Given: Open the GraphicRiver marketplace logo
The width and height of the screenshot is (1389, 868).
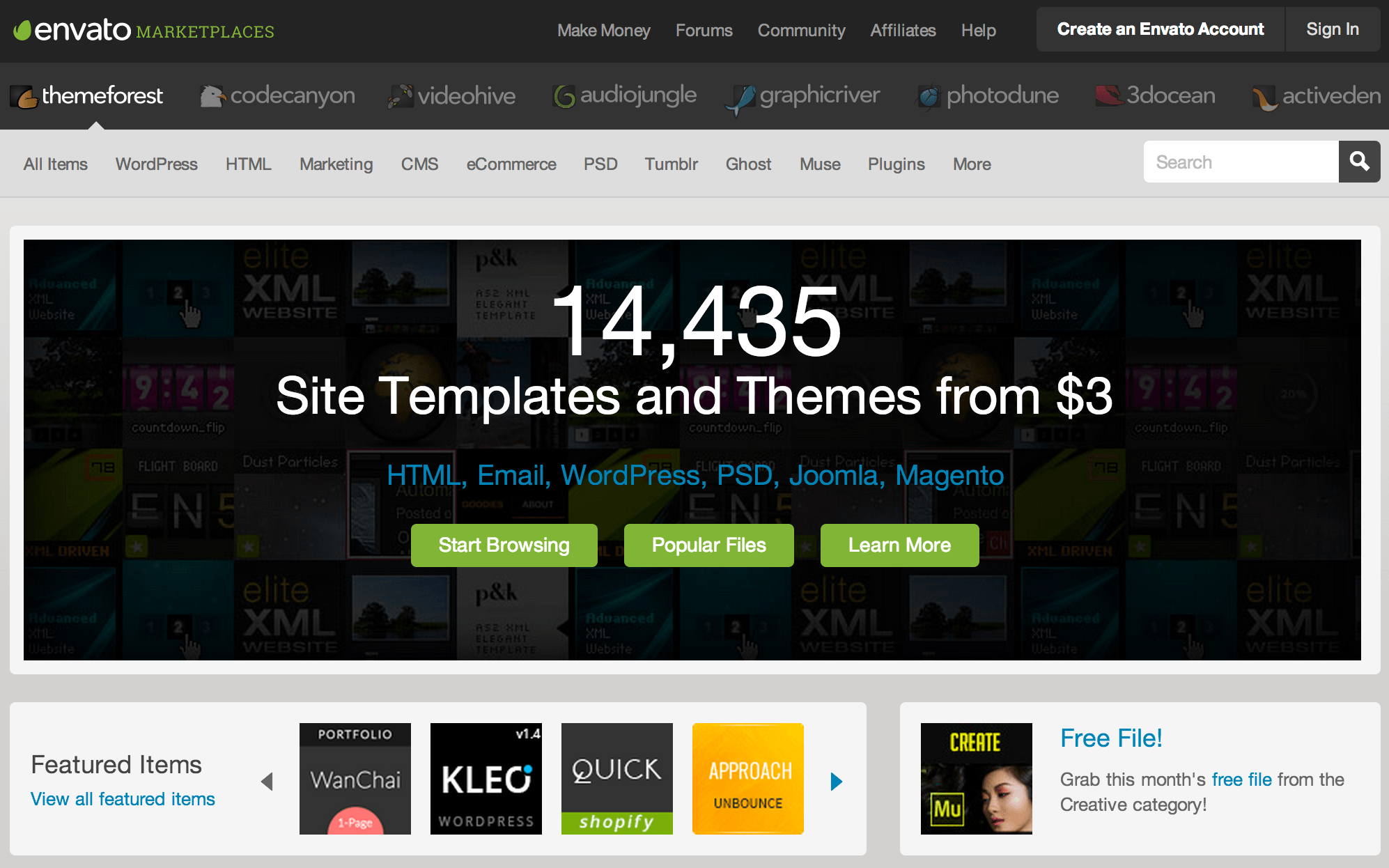Looking at the screenshot, I should click(x=803, y=95).
